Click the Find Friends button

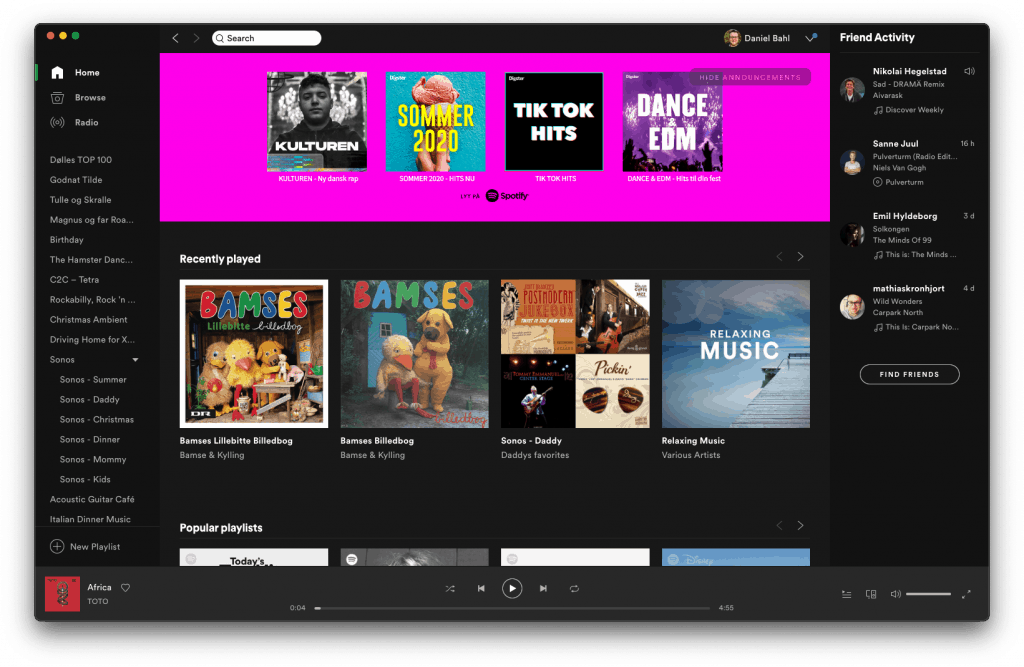[909, 374]
